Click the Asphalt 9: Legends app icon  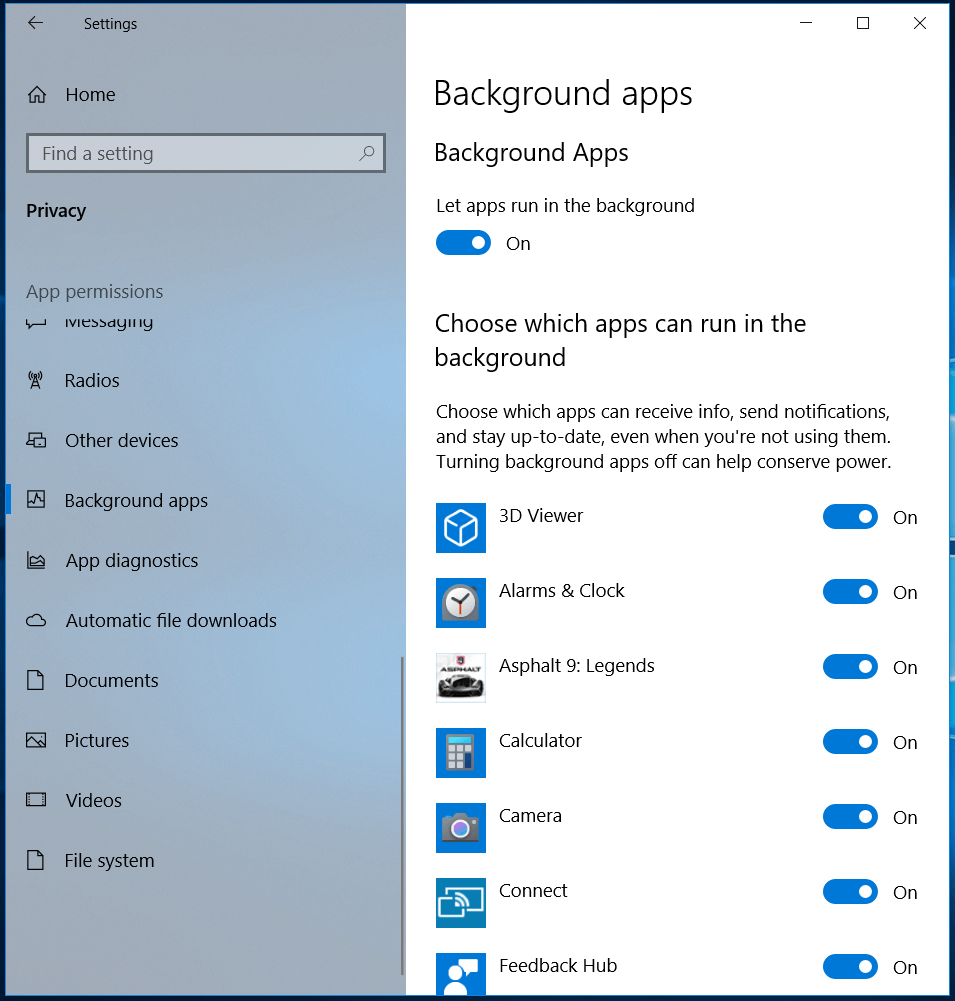pos(460,678)
